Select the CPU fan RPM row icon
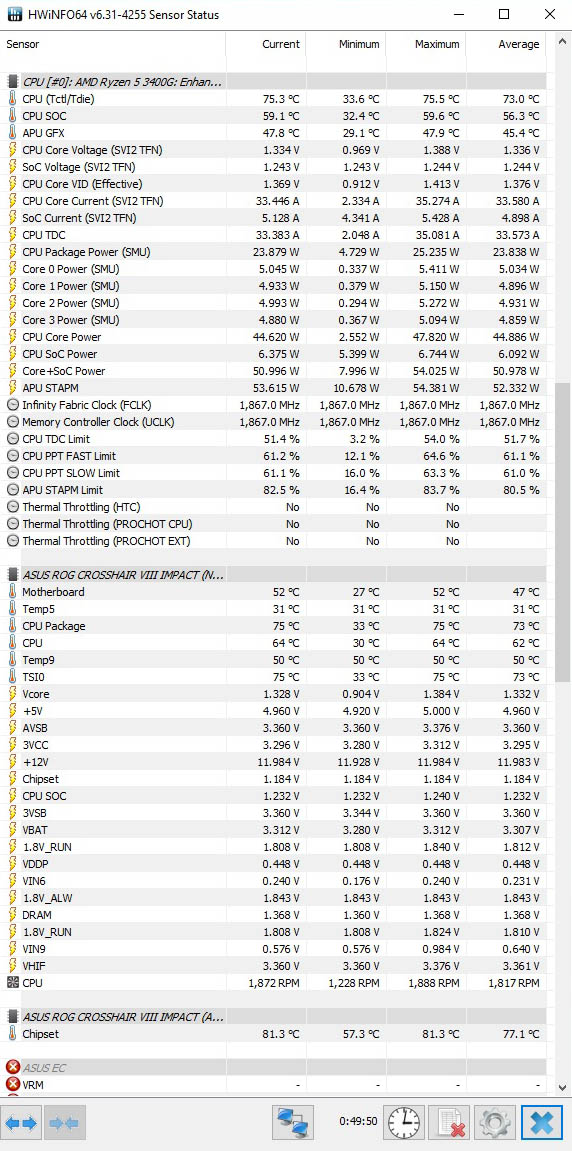Screen dimensions: 572x1151 click(x=12, y=982)
